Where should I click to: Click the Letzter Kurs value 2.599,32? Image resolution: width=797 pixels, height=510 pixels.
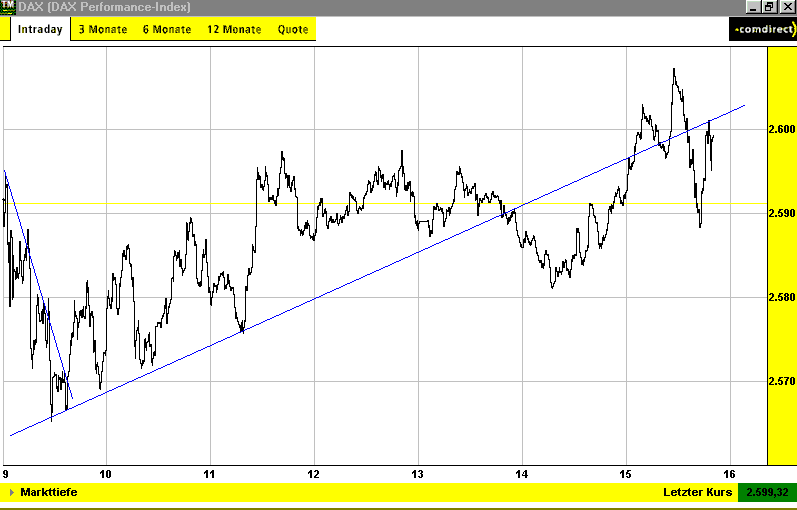pyautogui.click(x=767, y=492)
